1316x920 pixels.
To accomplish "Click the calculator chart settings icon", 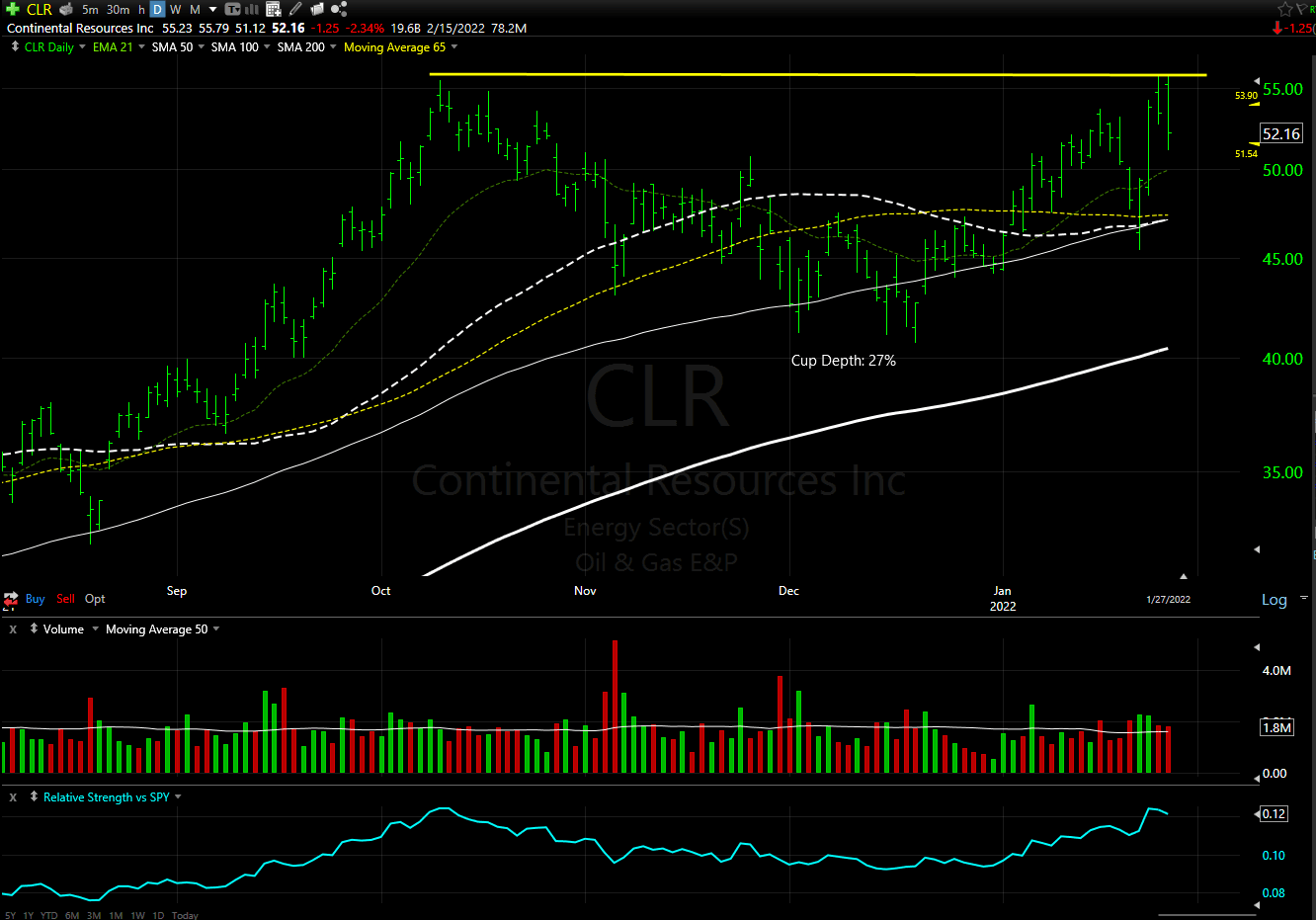I will click(271, 10).
